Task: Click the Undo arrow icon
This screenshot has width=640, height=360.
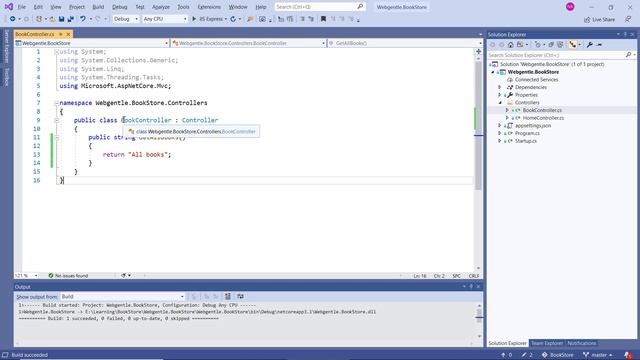Action: click(83, 19)
